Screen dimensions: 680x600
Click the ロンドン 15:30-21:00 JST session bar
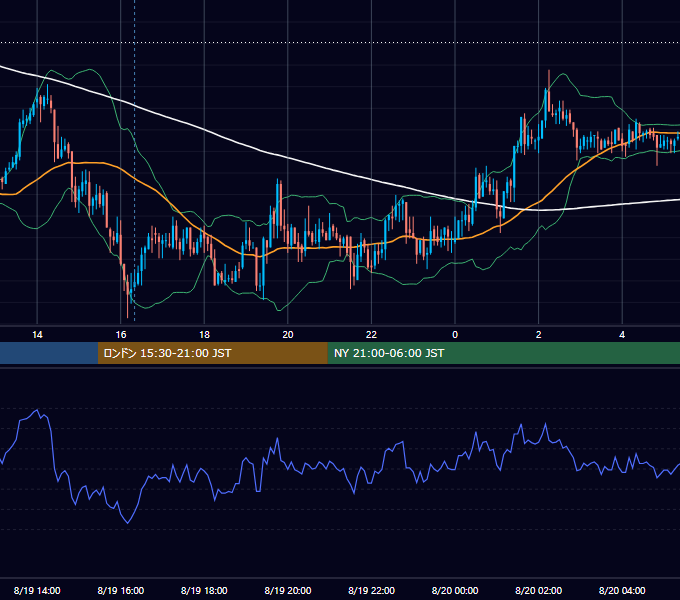(212, 353)
